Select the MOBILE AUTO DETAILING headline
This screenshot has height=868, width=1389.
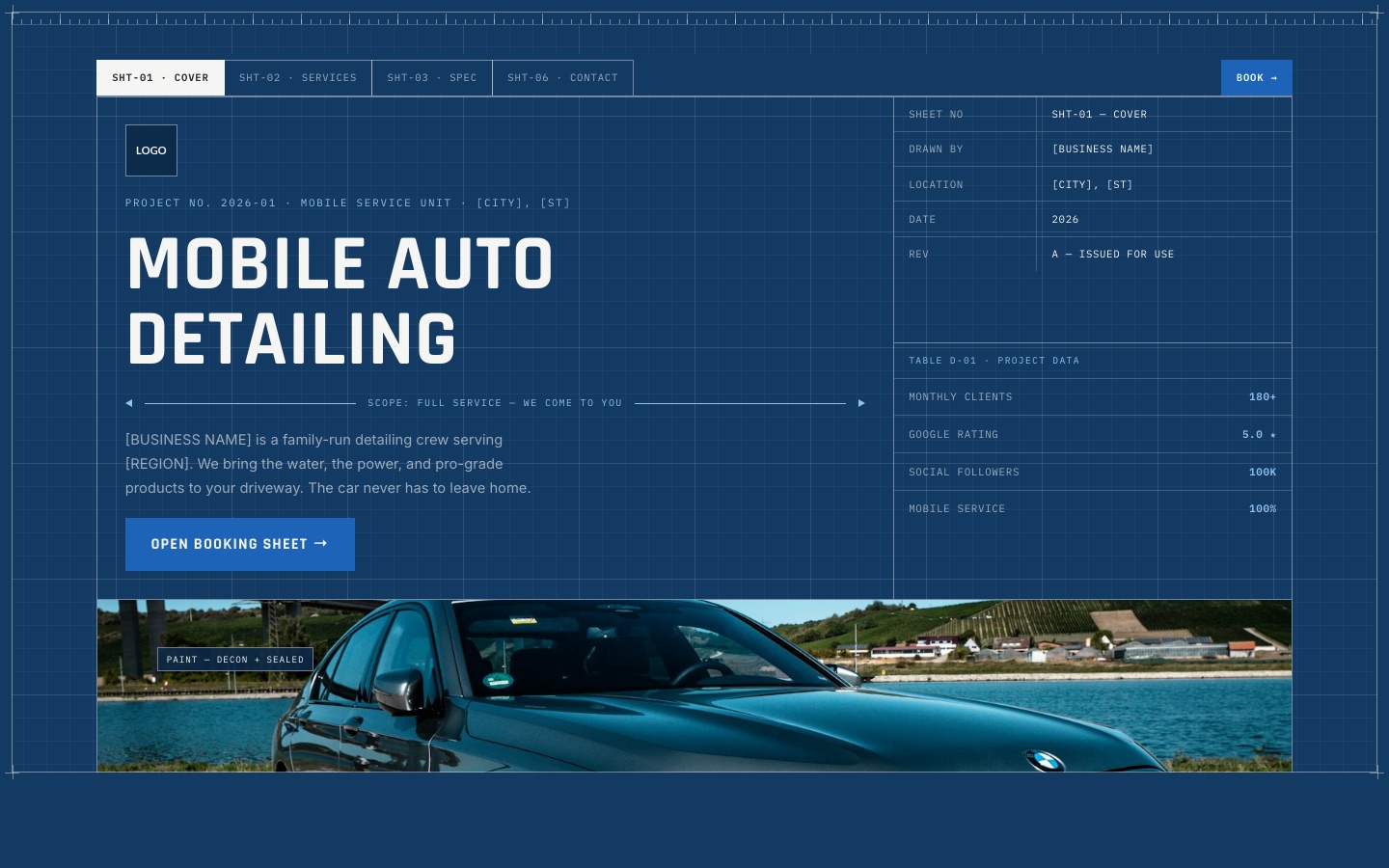340,301
